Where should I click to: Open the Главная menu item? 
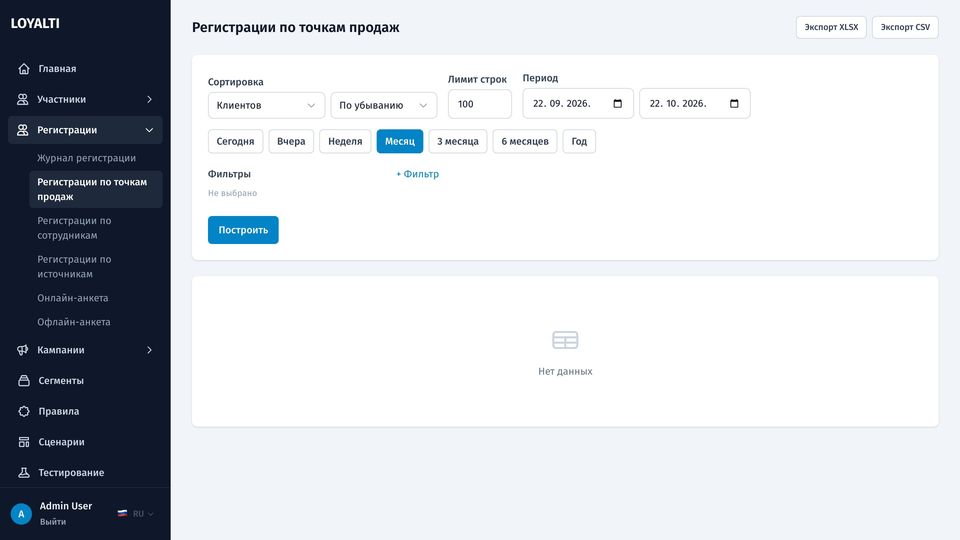[x=85, y=69]
